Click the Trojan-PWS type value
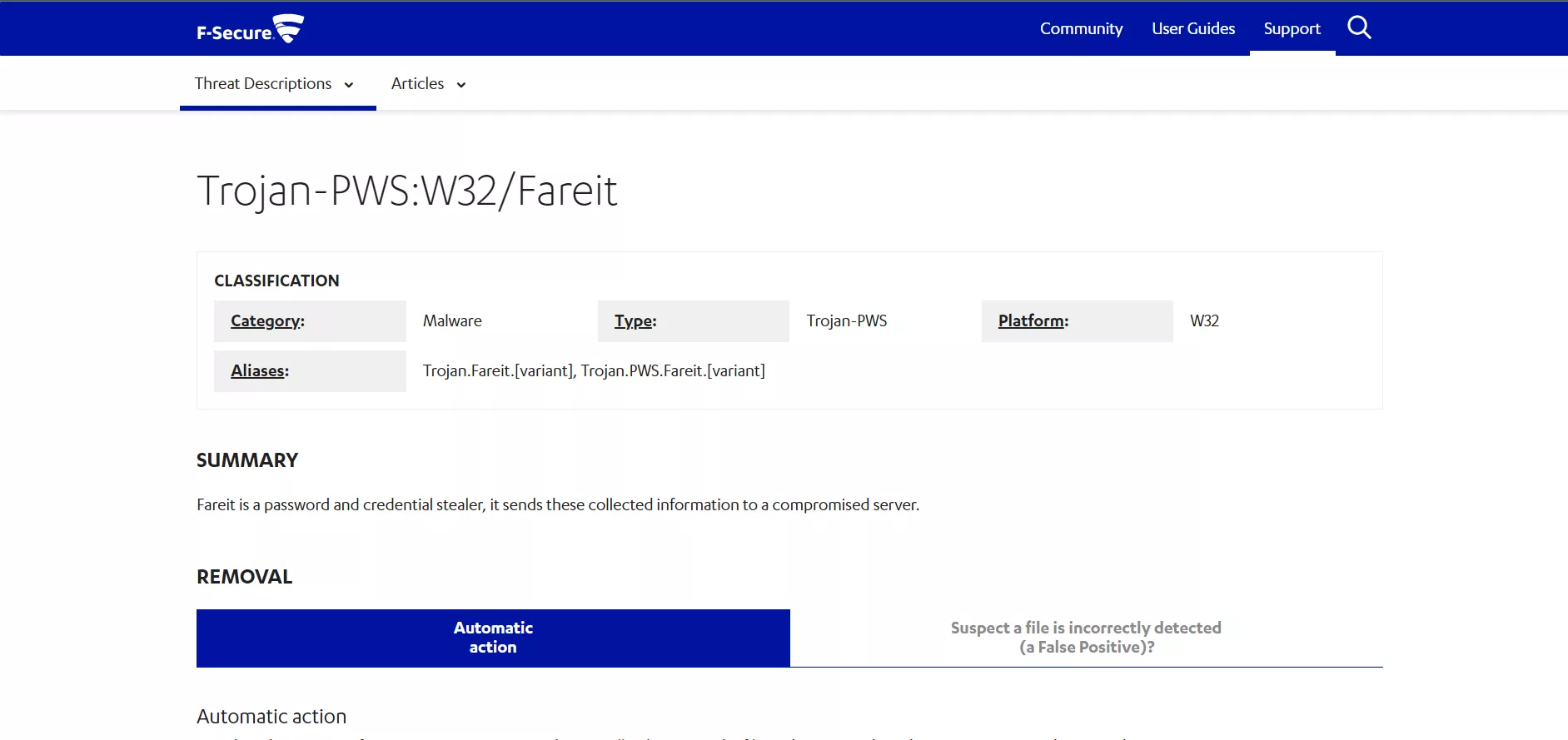This screenshot has height=740, width=1568. (x=846, y=321)
